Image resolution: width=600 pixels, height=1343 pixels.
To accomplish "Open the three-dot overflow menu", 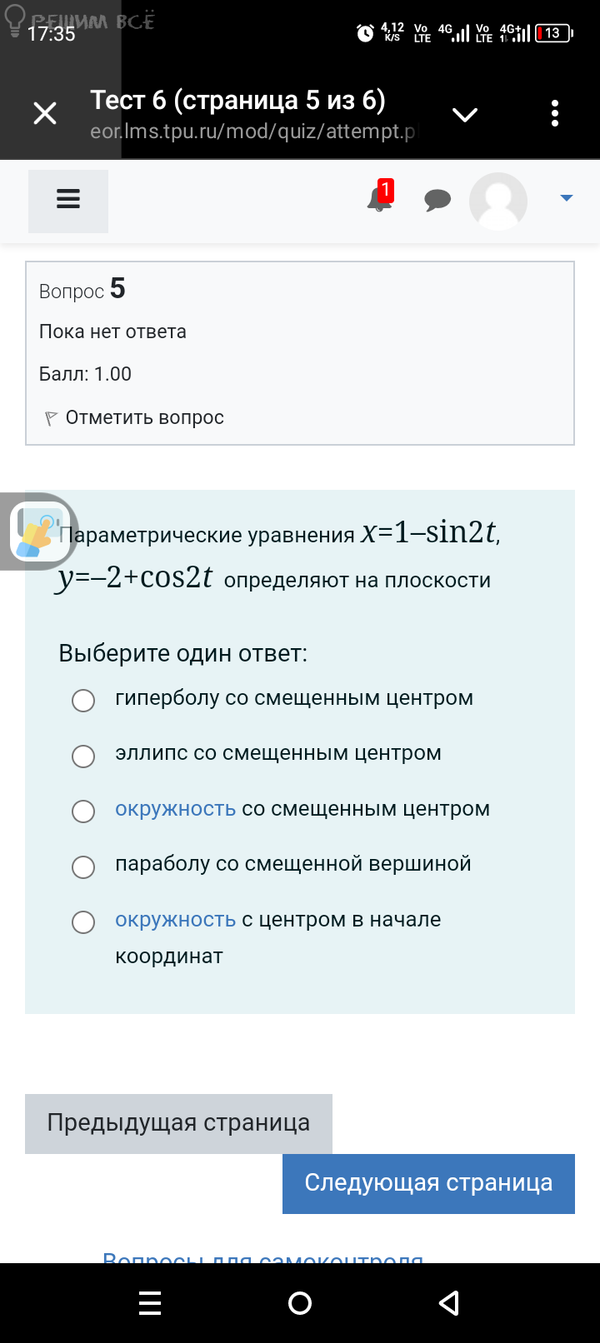I will 555,114.
